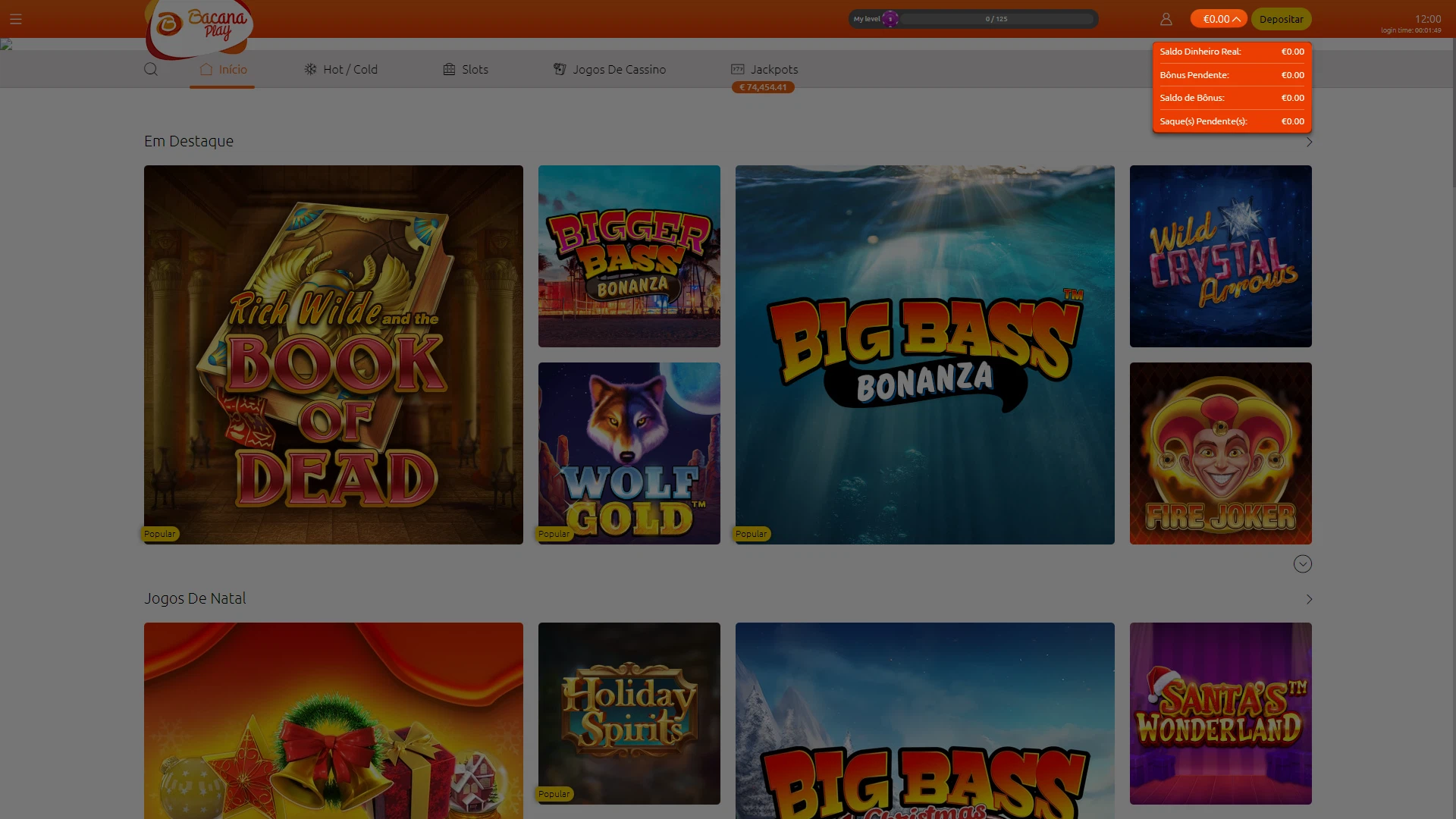Click the Popular tag on Wolf Gold
Screen dimensions: 1456x819
tap(554, 534)
